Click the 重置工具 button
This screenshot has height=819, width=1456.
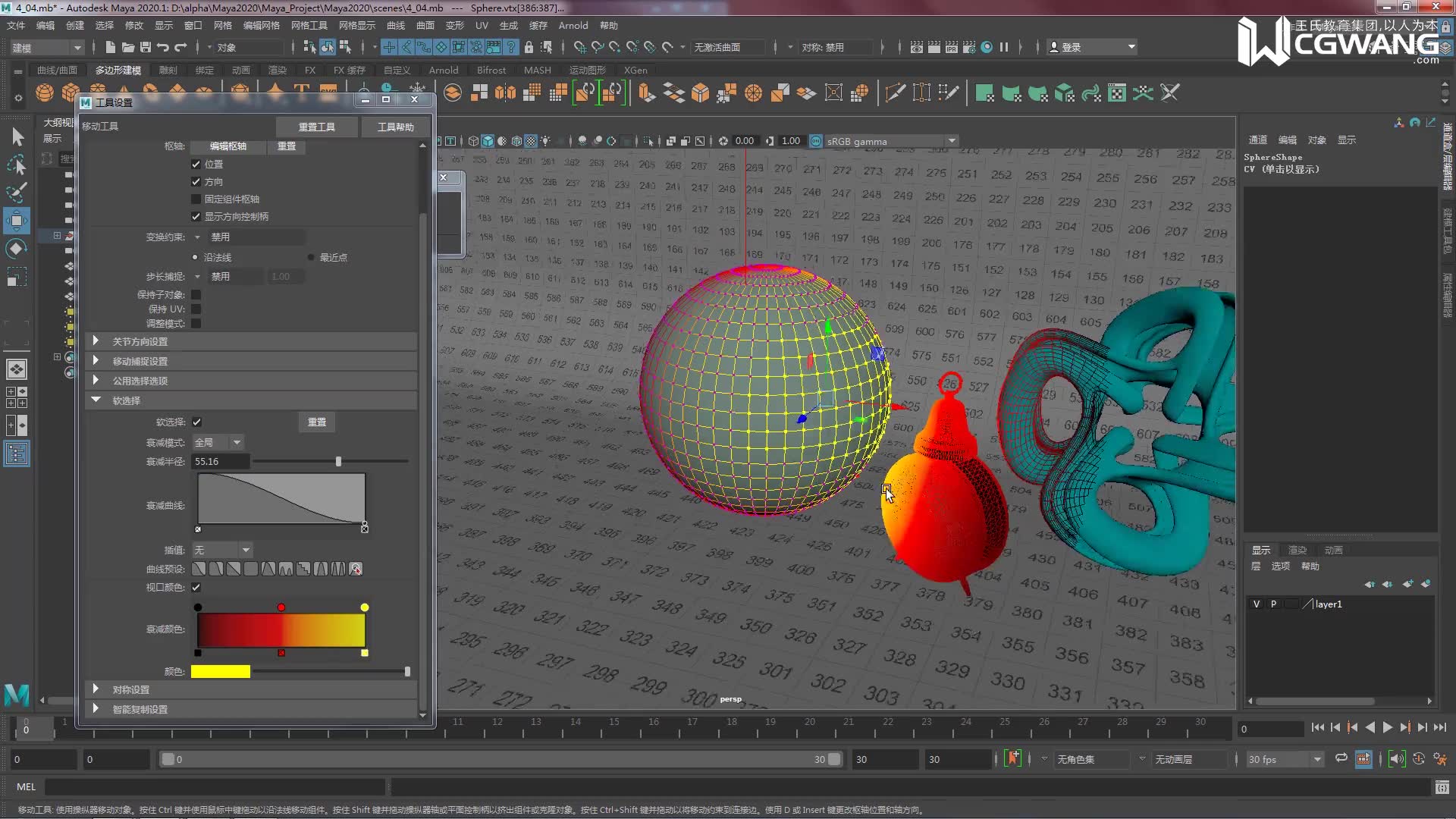[x=316, y=127]
